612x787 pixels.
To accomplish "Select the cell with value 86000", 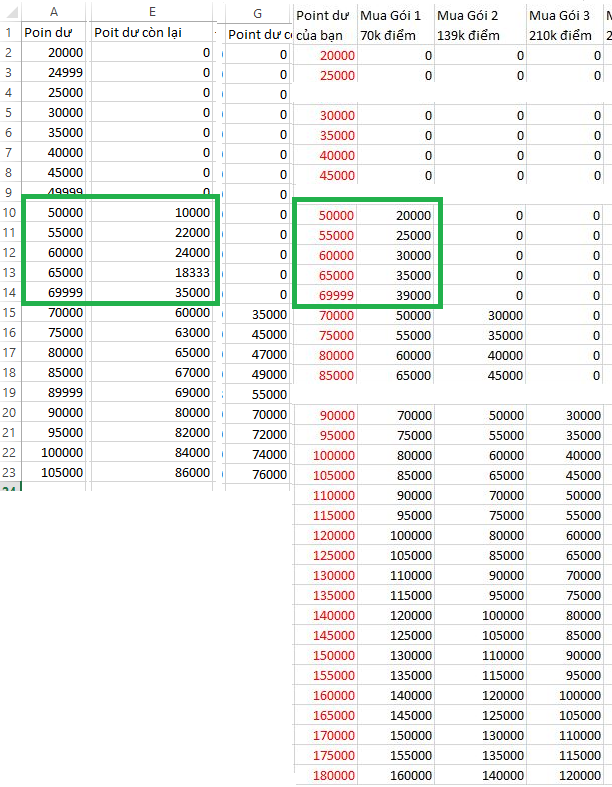I will (x=151, y=473).
